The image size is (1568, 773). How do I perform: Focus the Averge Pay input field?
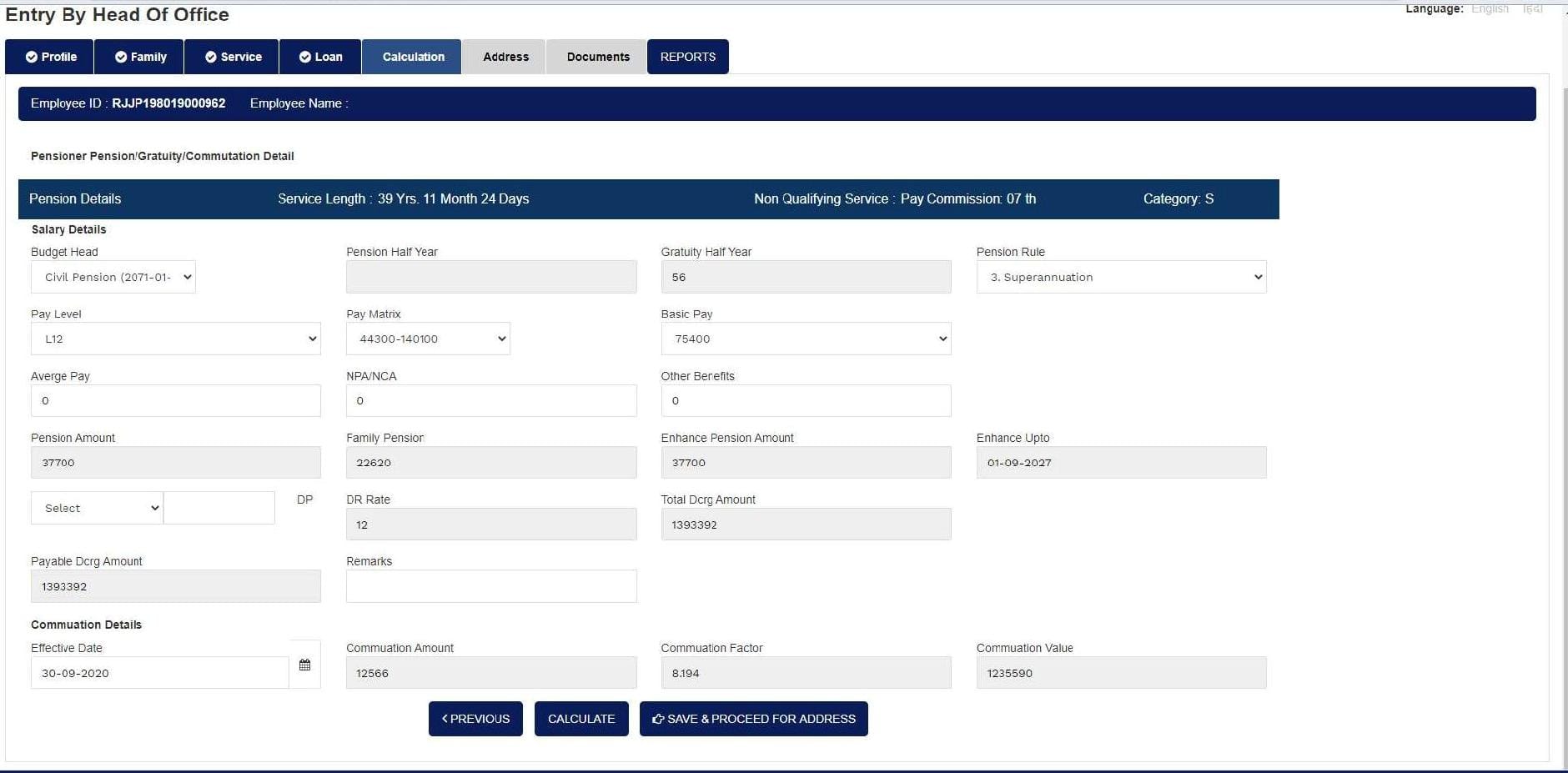coord(176,400)
